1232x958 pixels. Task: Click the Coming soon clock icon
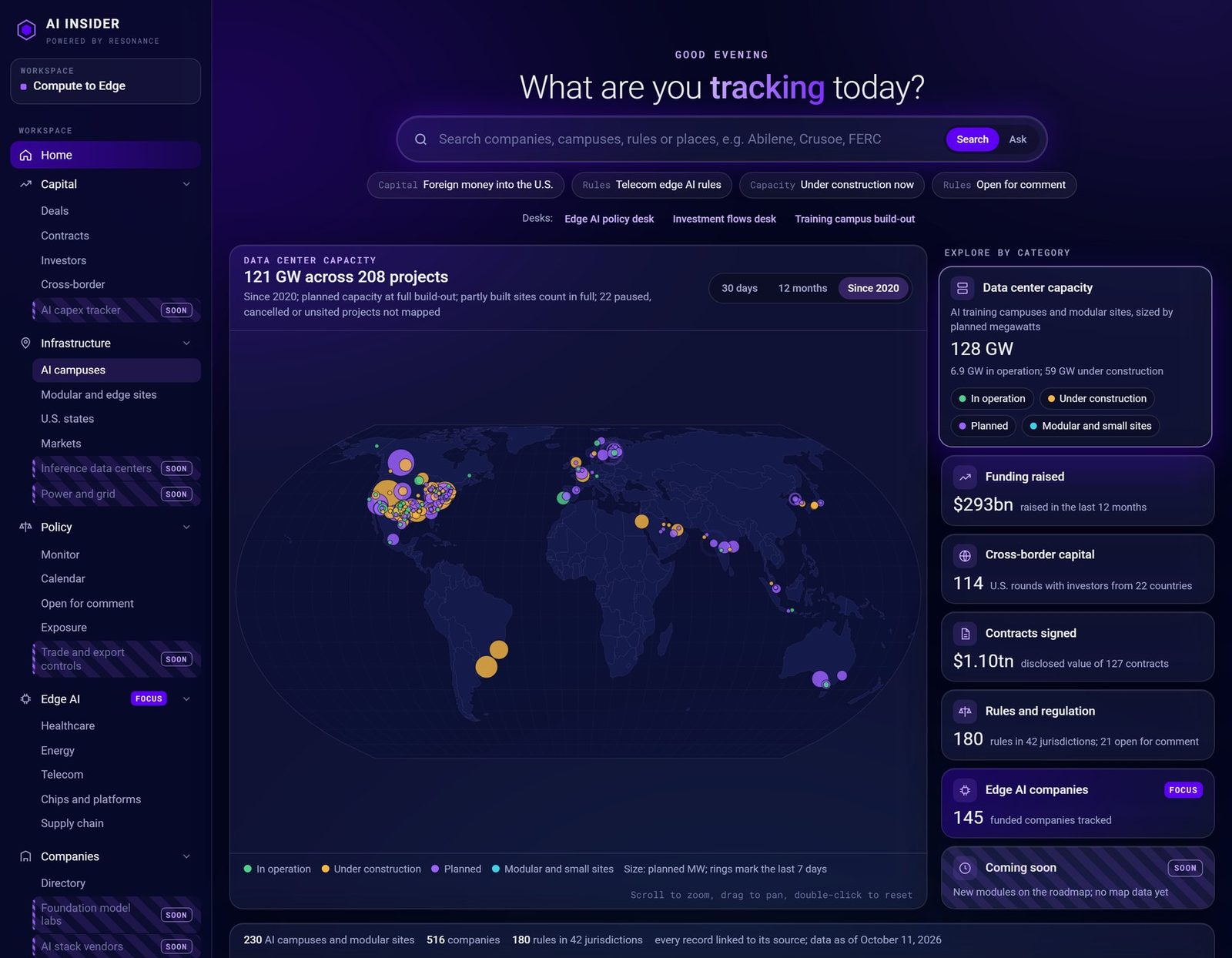click(965, 868)
